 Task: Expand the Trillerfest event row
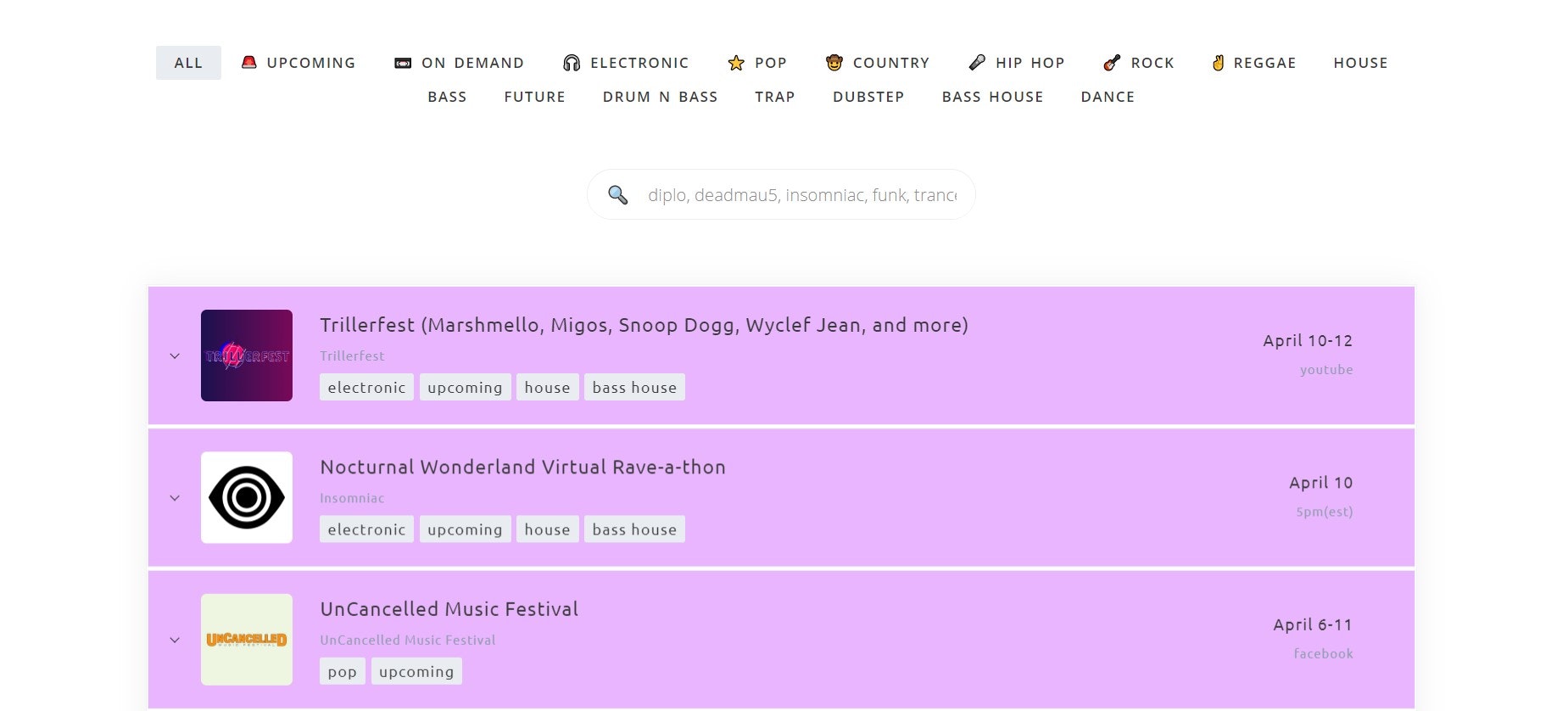[175, 356]
